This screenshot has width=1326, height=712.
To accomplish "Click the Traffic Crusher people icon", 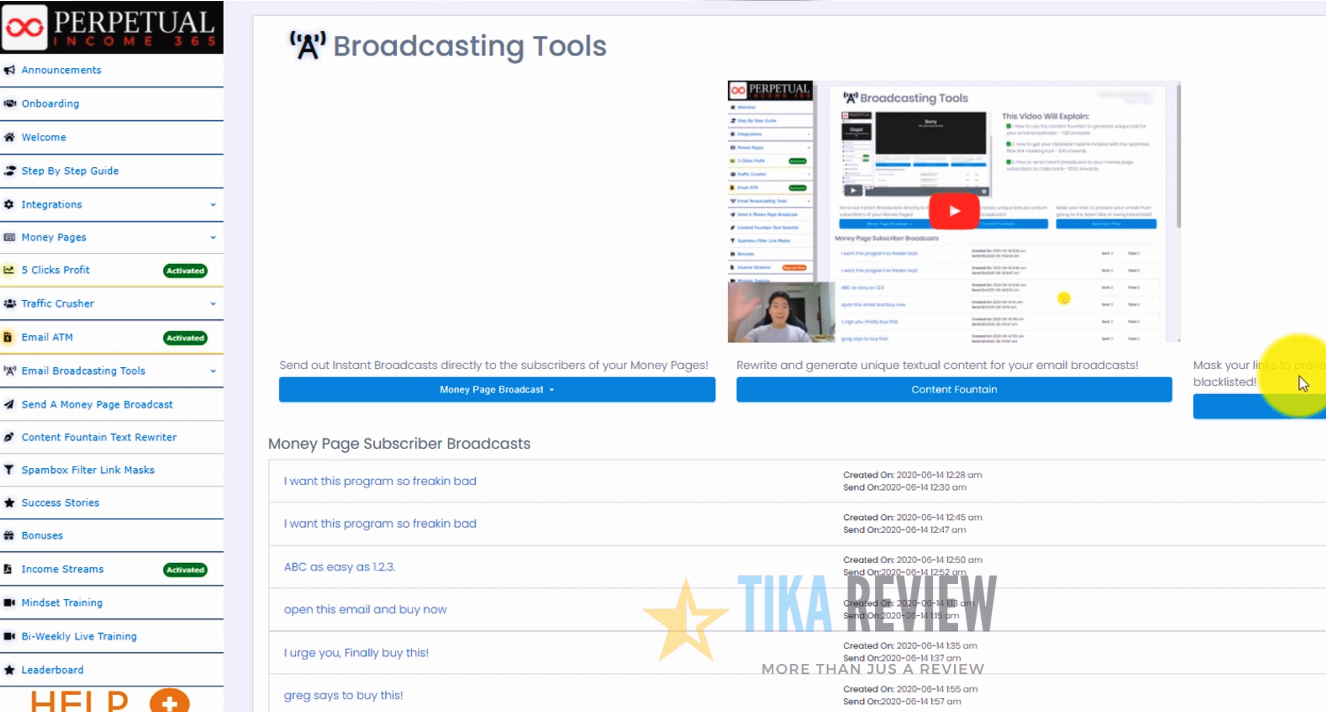I will [x=10, y=304].
